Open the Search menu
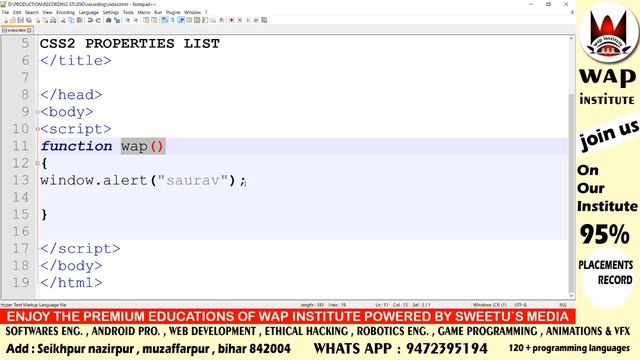 click(x=31, y=12)
